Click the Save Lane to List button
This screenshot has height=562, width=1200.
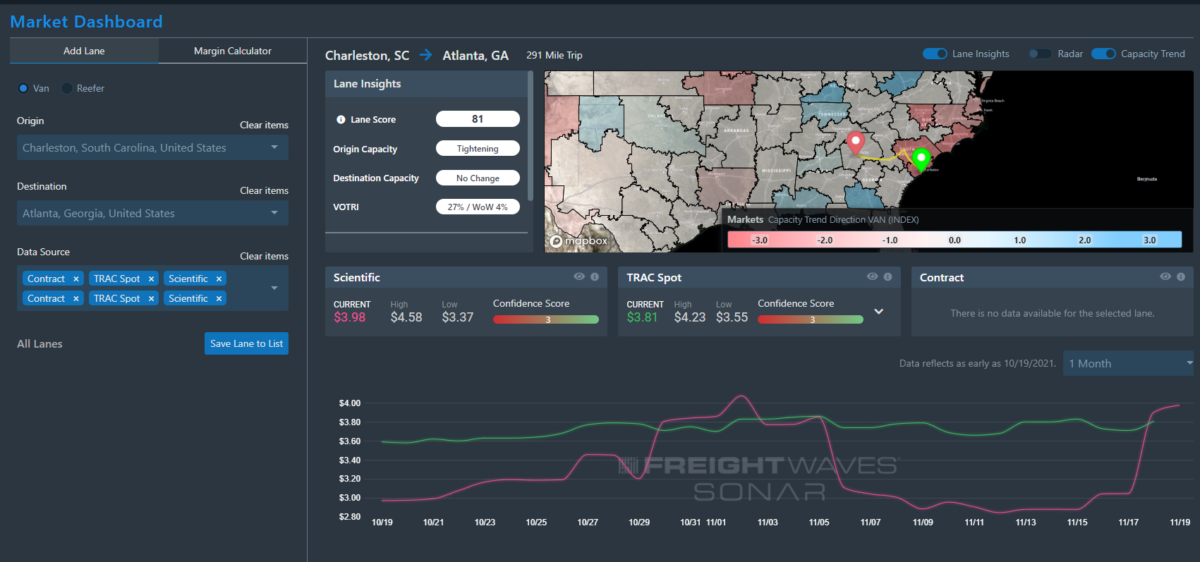tap(246, 344)
